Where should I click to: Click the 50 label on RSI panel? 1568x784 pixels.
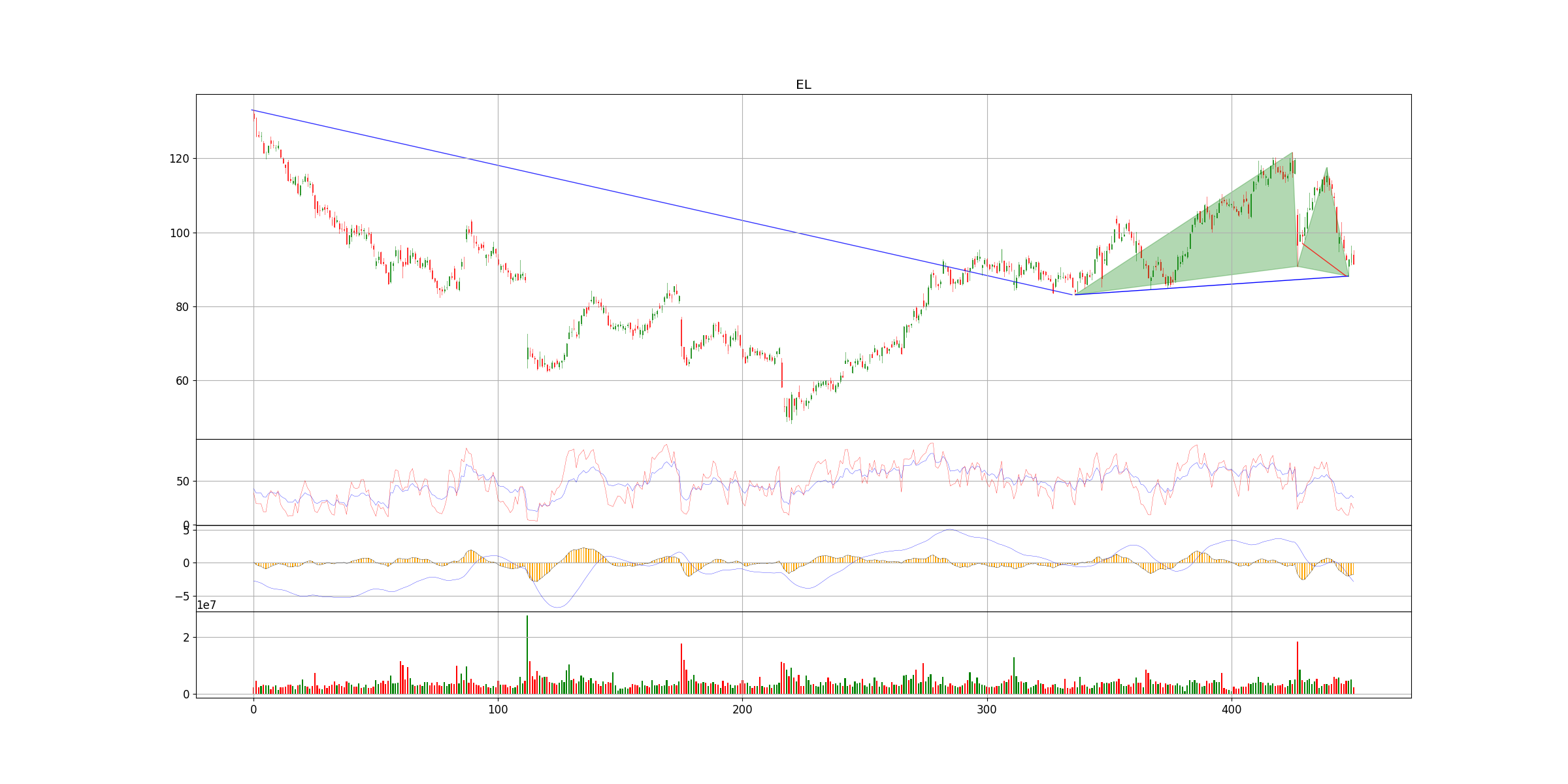coord(182,482)
